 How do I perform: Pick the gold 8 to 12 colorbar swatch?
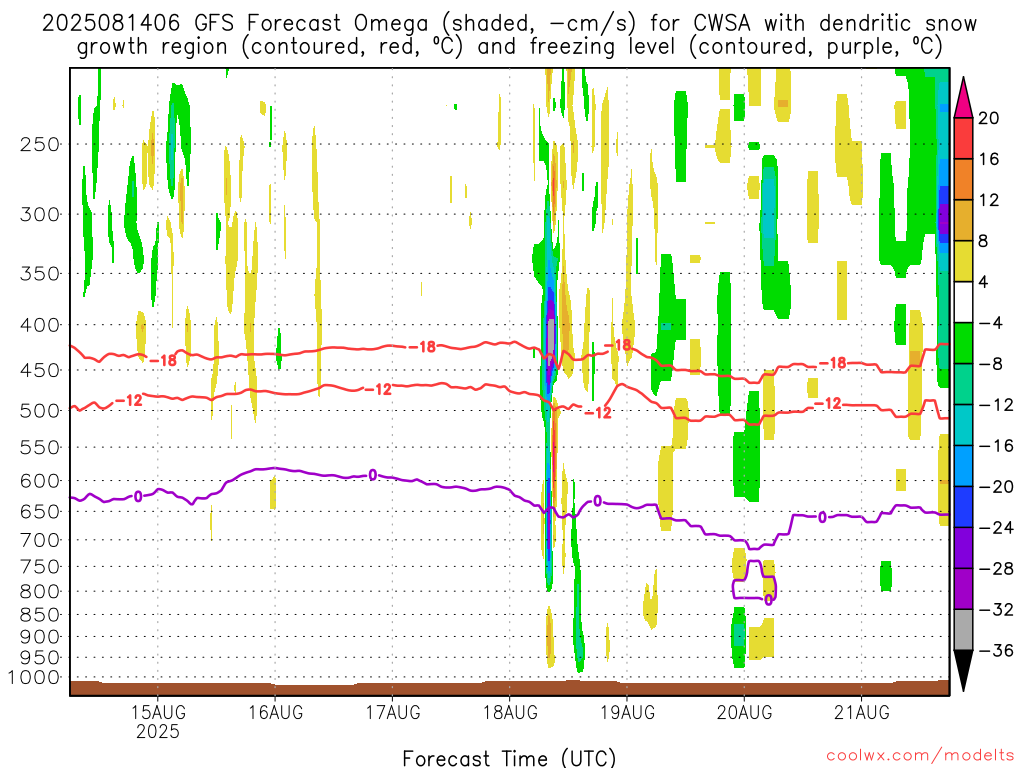click(963, 220)
